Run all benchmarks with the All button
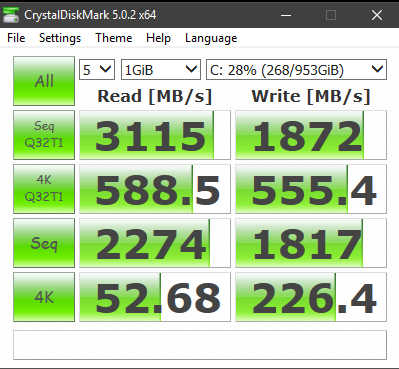Viewport: 399px width, 369px height. point(44,81)
